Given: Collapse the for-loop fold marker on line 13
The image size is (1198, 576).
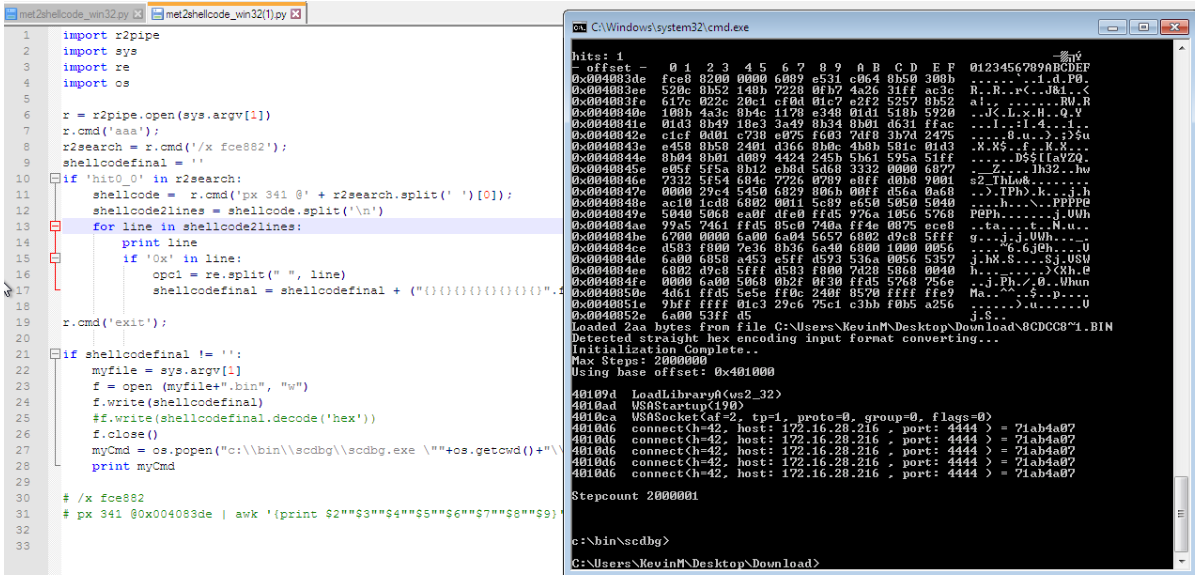Looking at the screenshot, I should 53,227.
